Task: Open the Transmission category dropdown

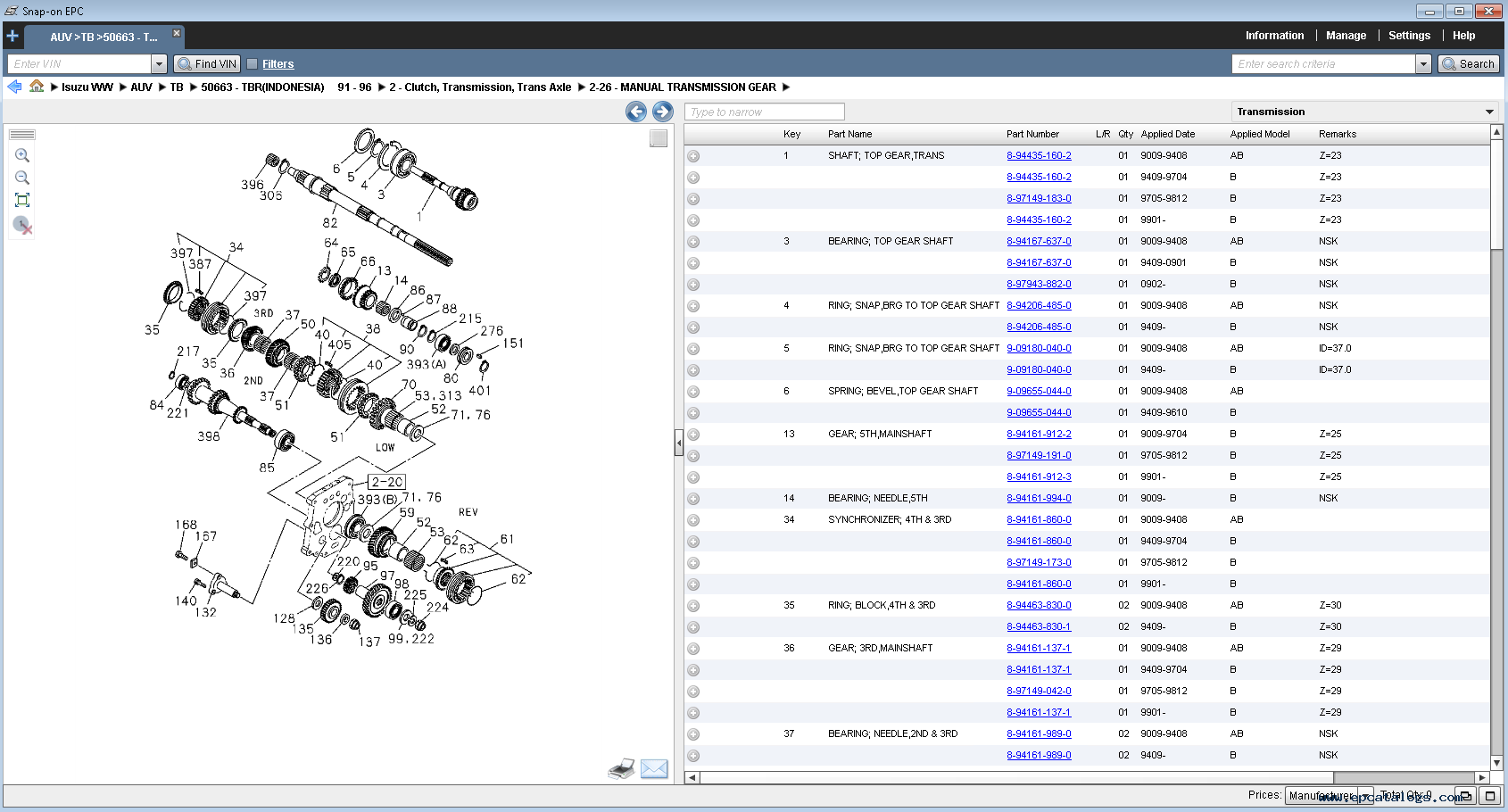Action: coord(1364,112)
